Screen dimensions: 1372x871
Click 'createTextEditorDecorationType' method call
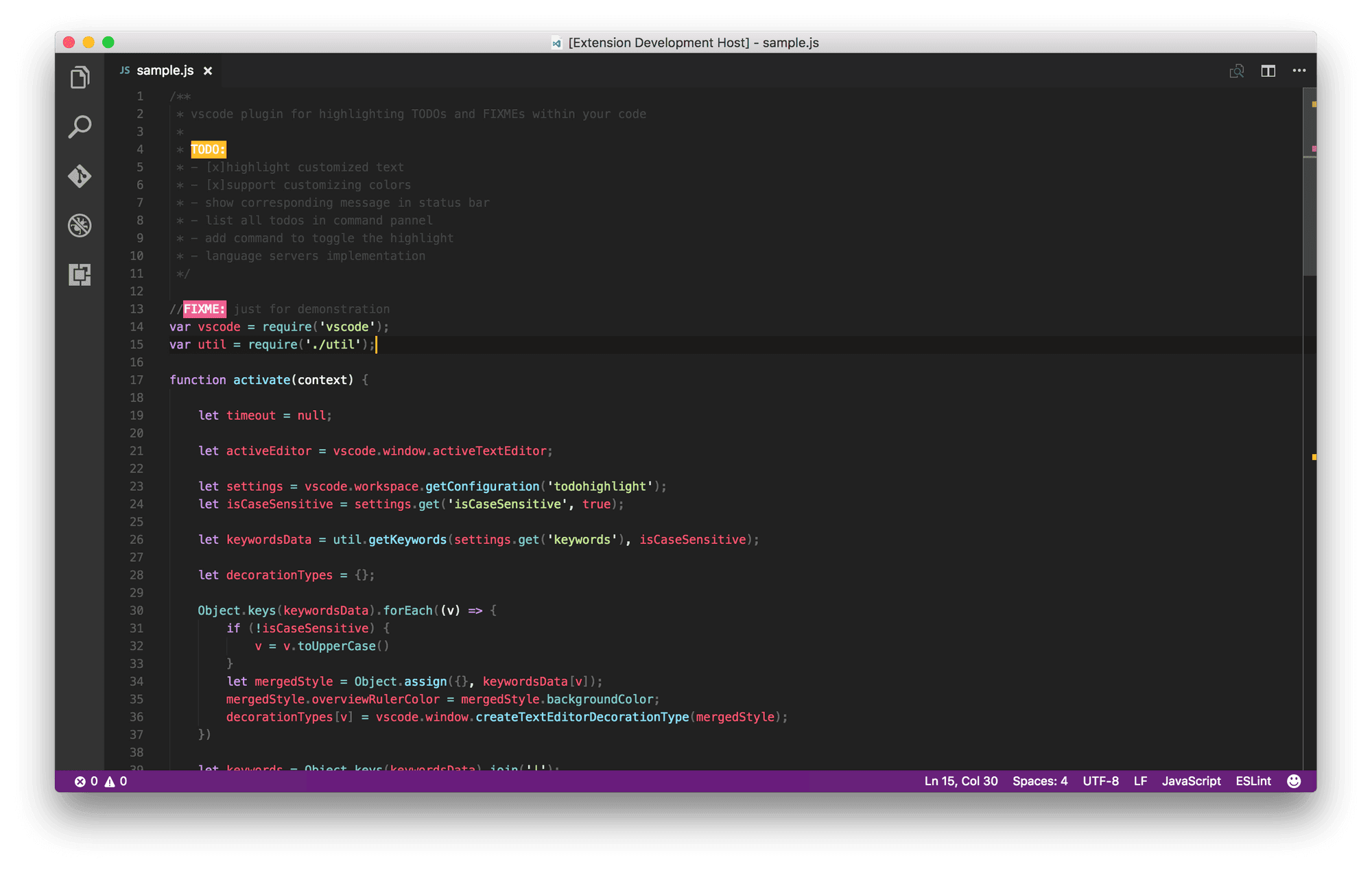582,717
